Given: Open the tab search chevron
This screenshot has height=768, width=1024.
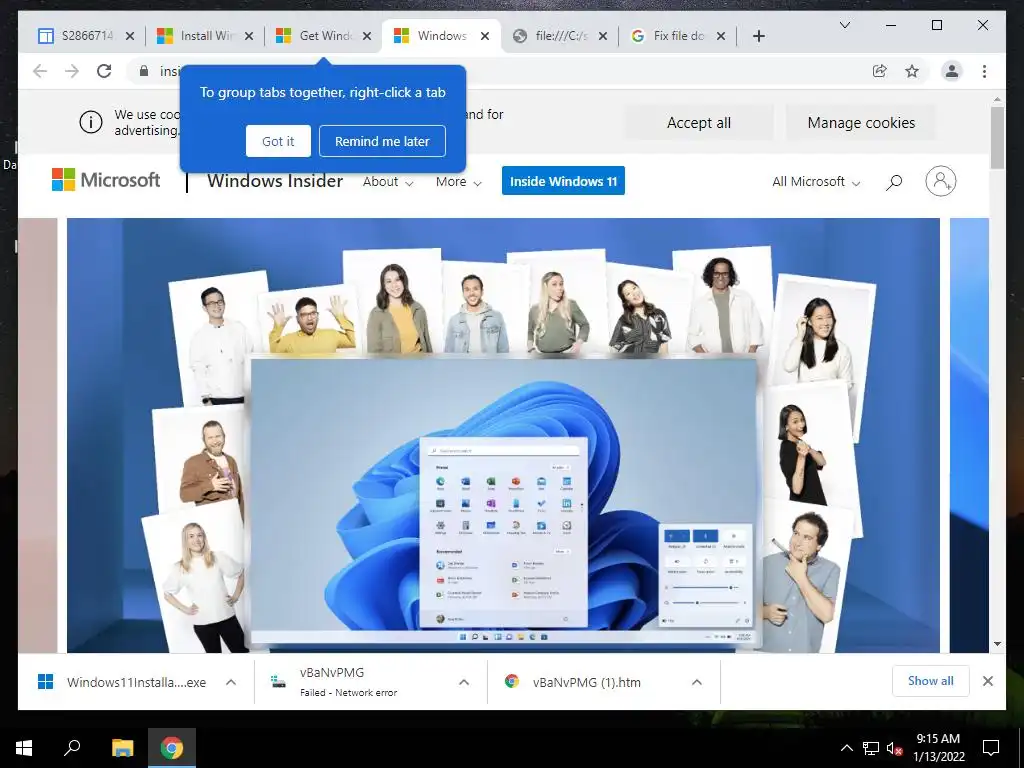Looking at the screenshot, I should 844,25.
